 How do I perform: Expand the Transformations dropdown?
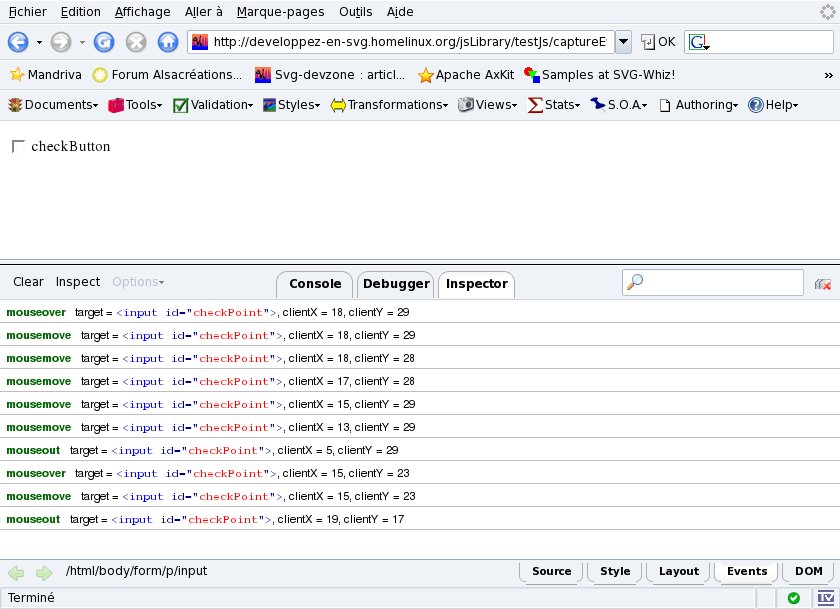click(x=389, y=105)
